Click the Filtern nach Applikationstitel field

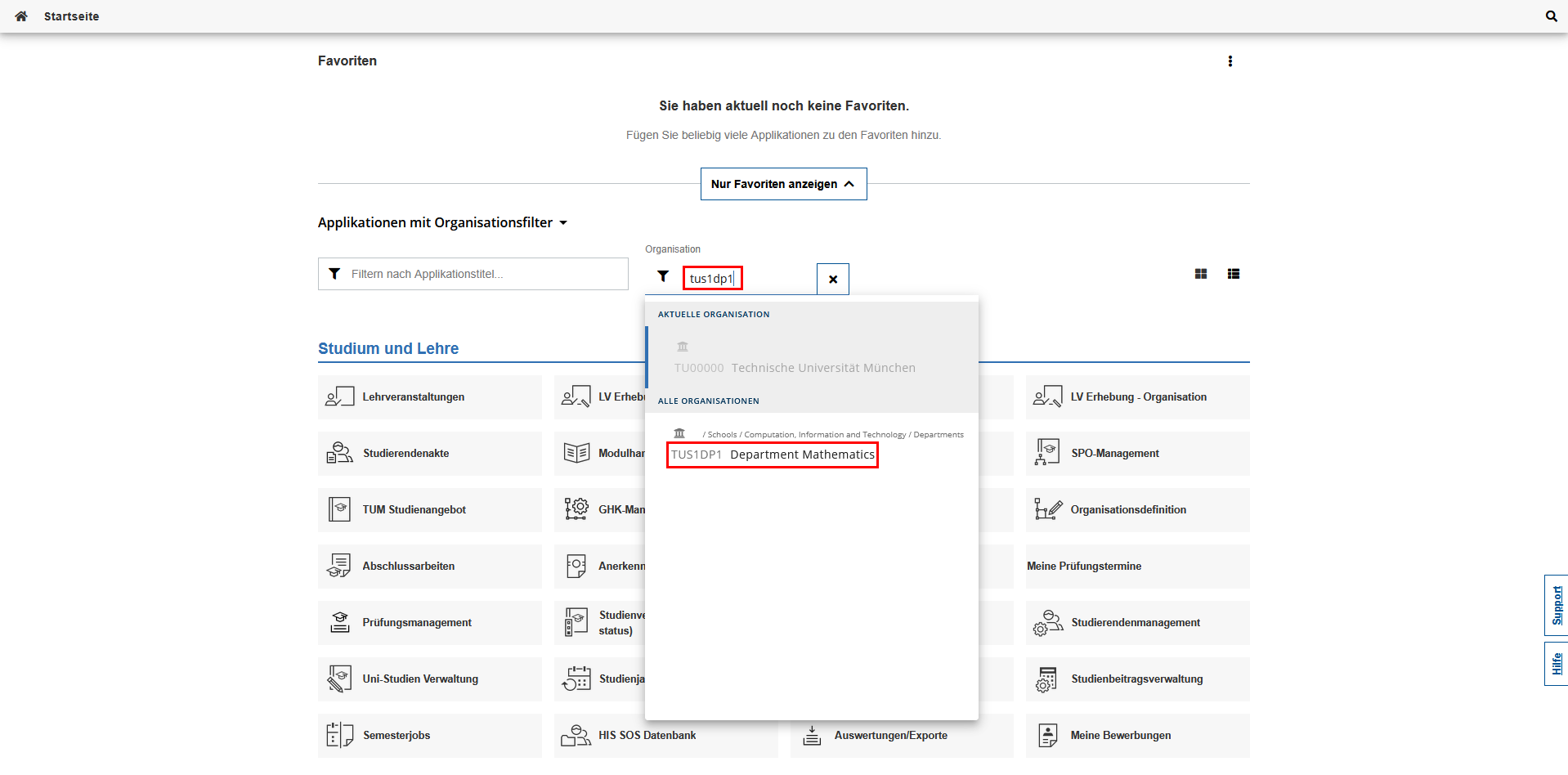(482, 274)
